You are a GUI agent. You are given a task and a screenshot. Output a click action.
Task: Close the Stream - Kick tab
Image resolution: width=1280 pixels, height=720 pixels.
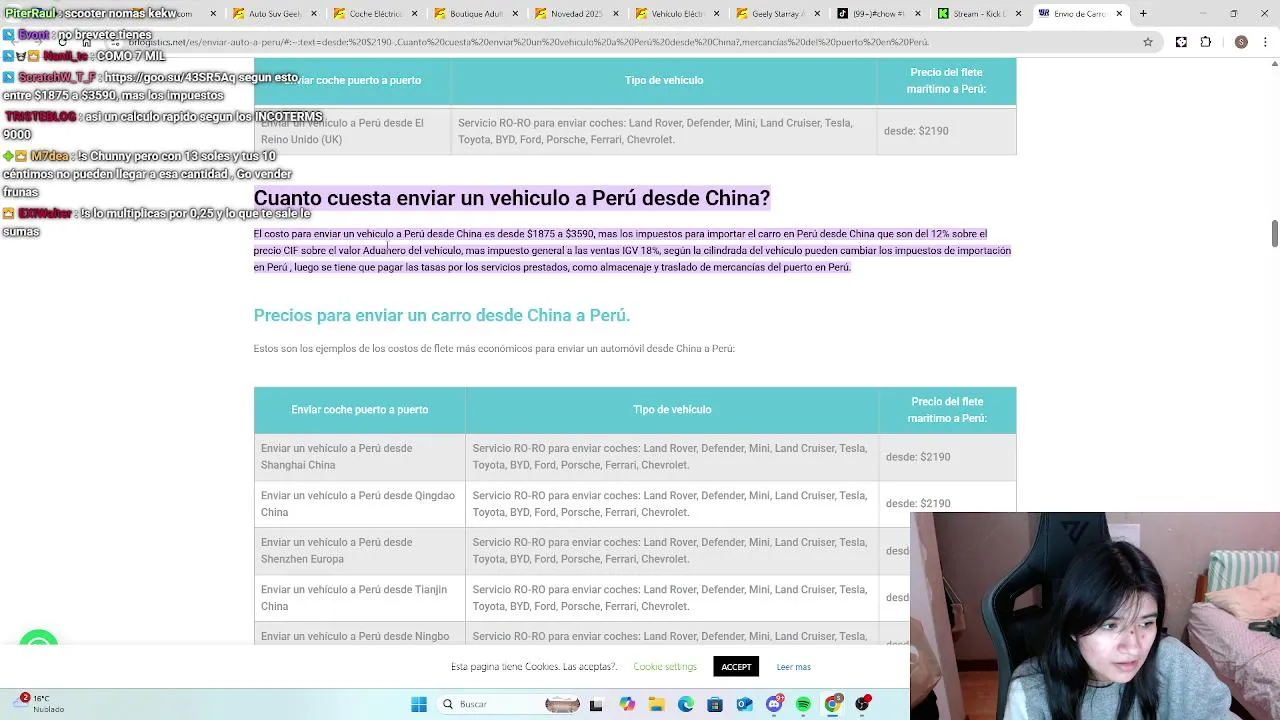(x=1019, y=14)
